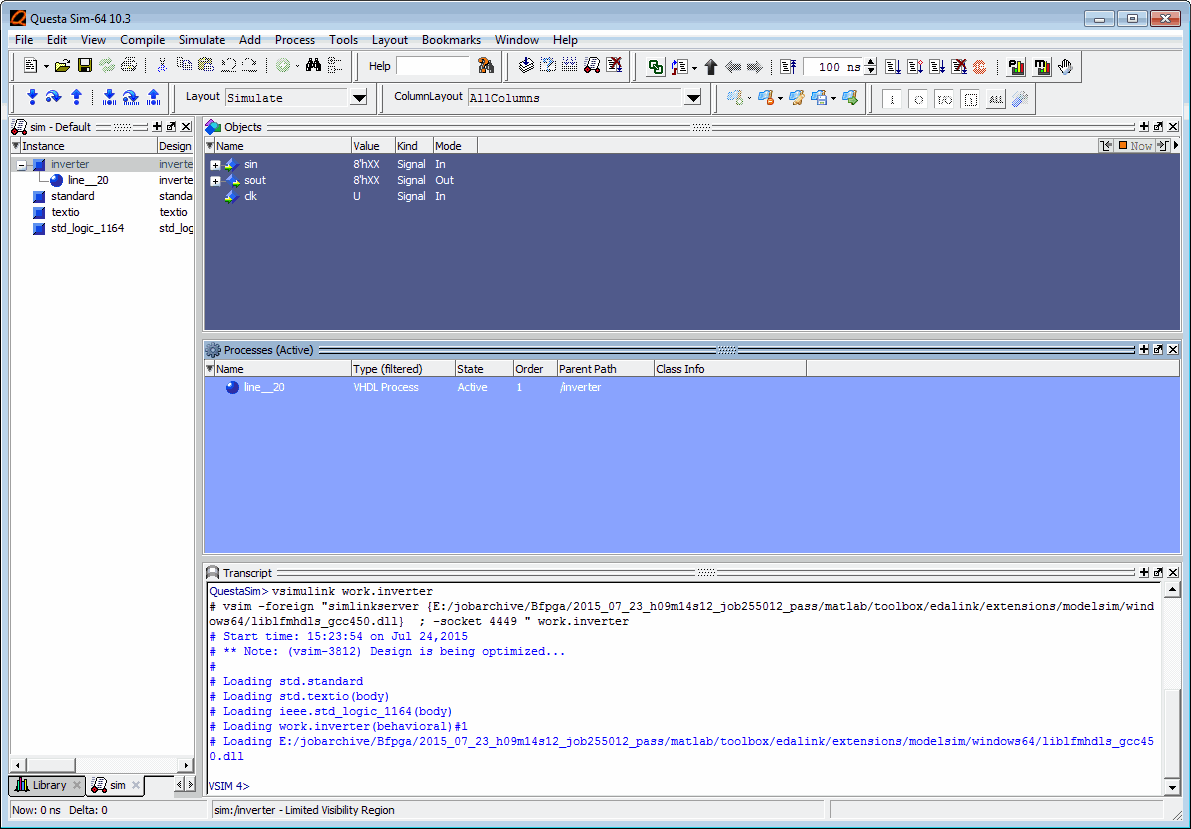Click the Run simulation icon
The image size is (1191, 829).
892,67
